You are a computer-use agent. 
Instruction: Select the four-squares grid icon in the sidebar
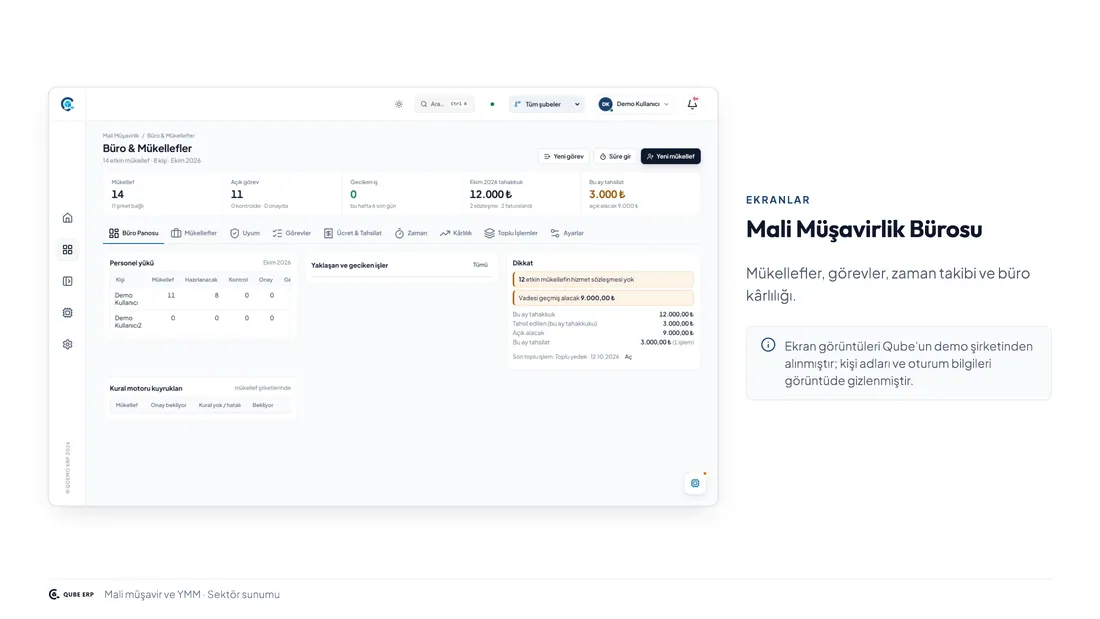pyautogui.click(x=67, y=250)
